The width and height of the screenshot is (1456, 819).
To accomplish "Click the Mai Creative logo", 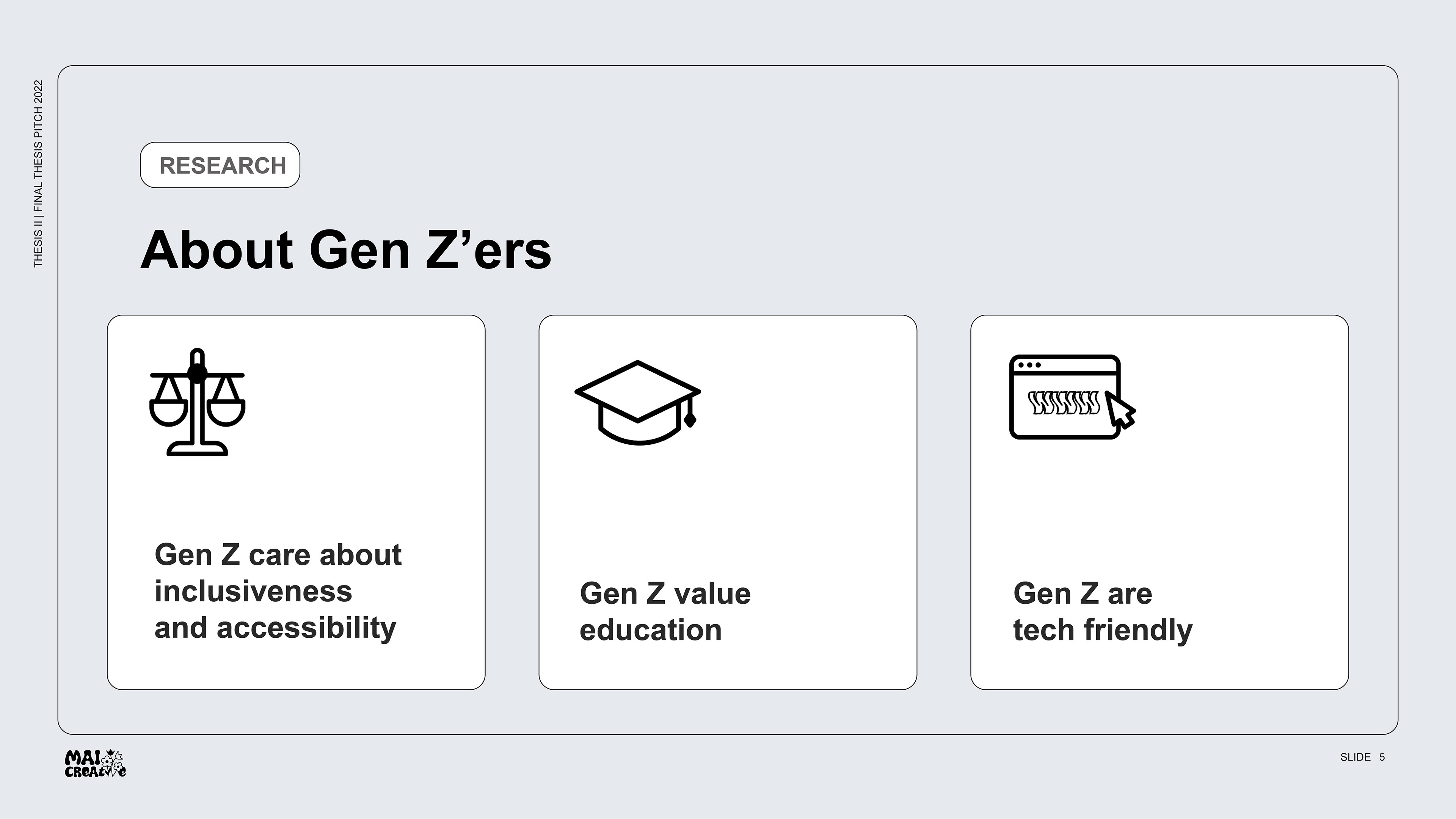I will pos(96,764).
